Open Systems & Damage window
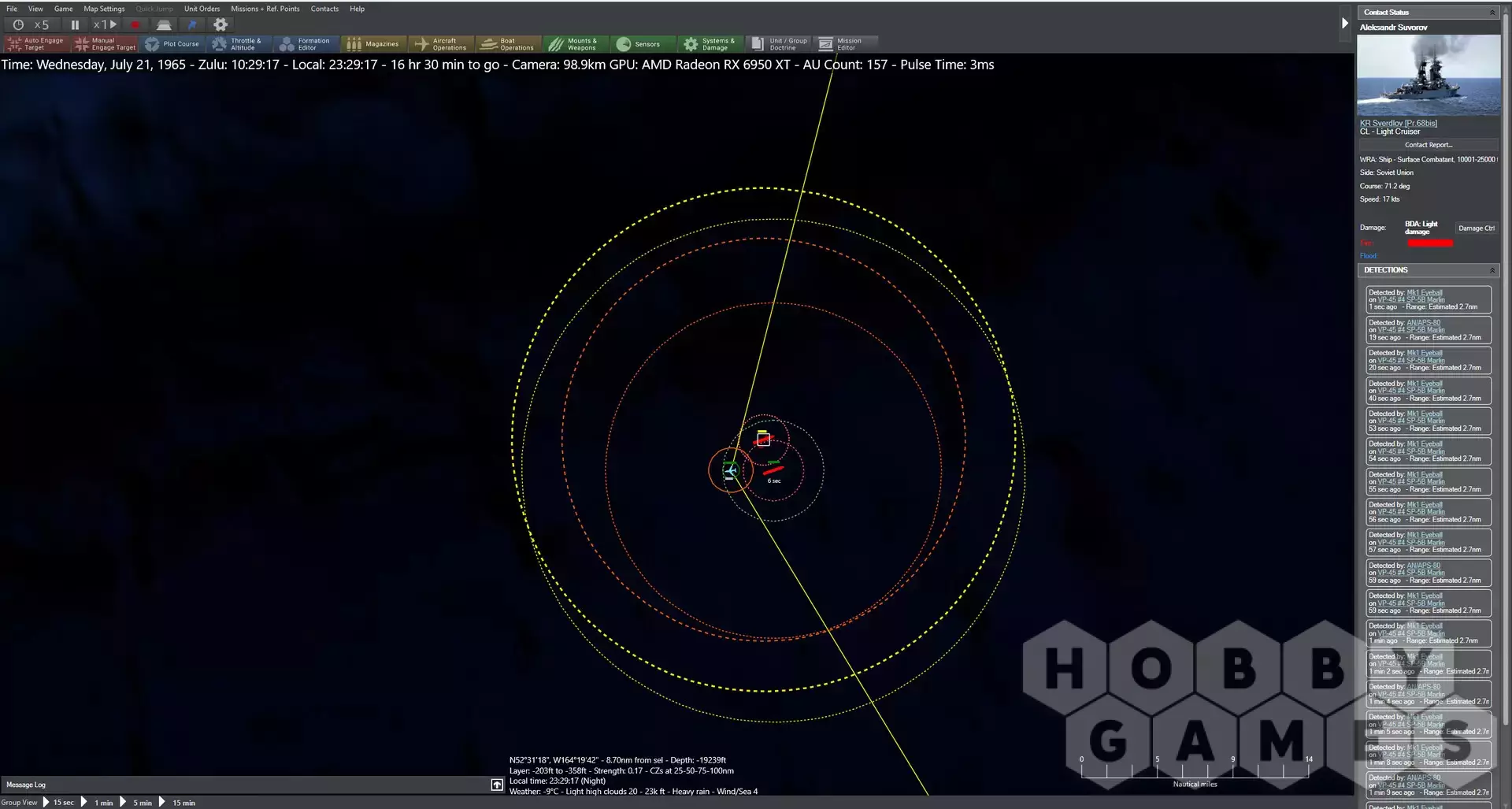Image resolution: width=1512 pixels, height=809 pixels. pyautogui.click(x=710, y=44)
